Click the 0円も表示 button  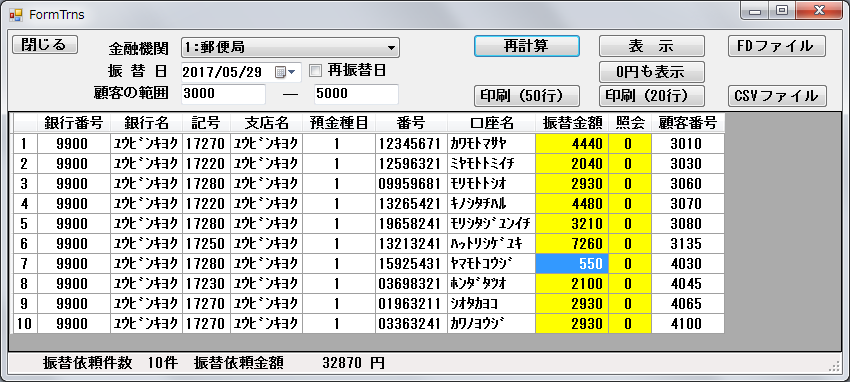[x=652, y=72]
